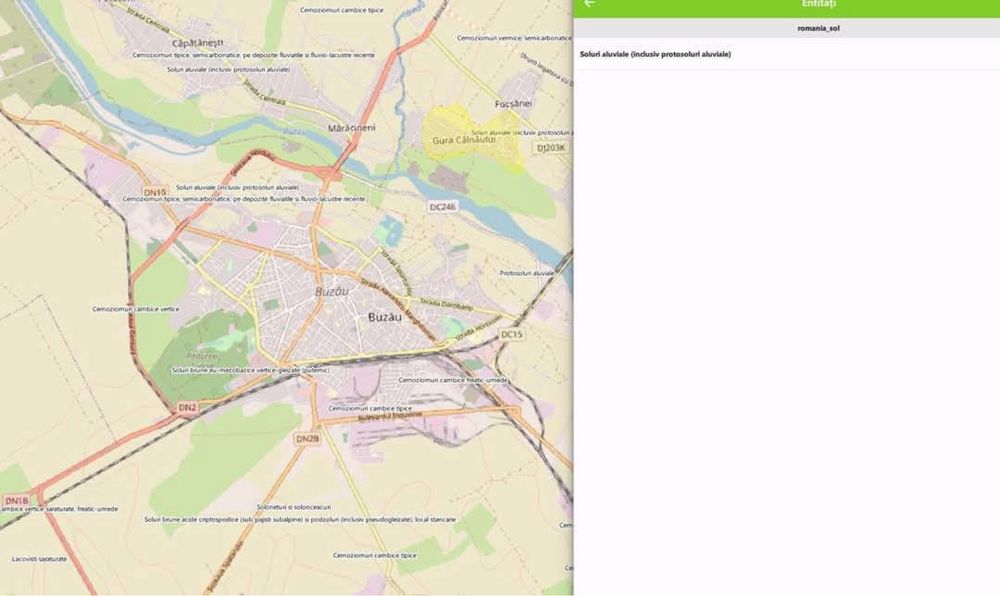This screenshot has height=596, width=1000.
Task: Click the Căpățânești village label
Action: point(198,43)
